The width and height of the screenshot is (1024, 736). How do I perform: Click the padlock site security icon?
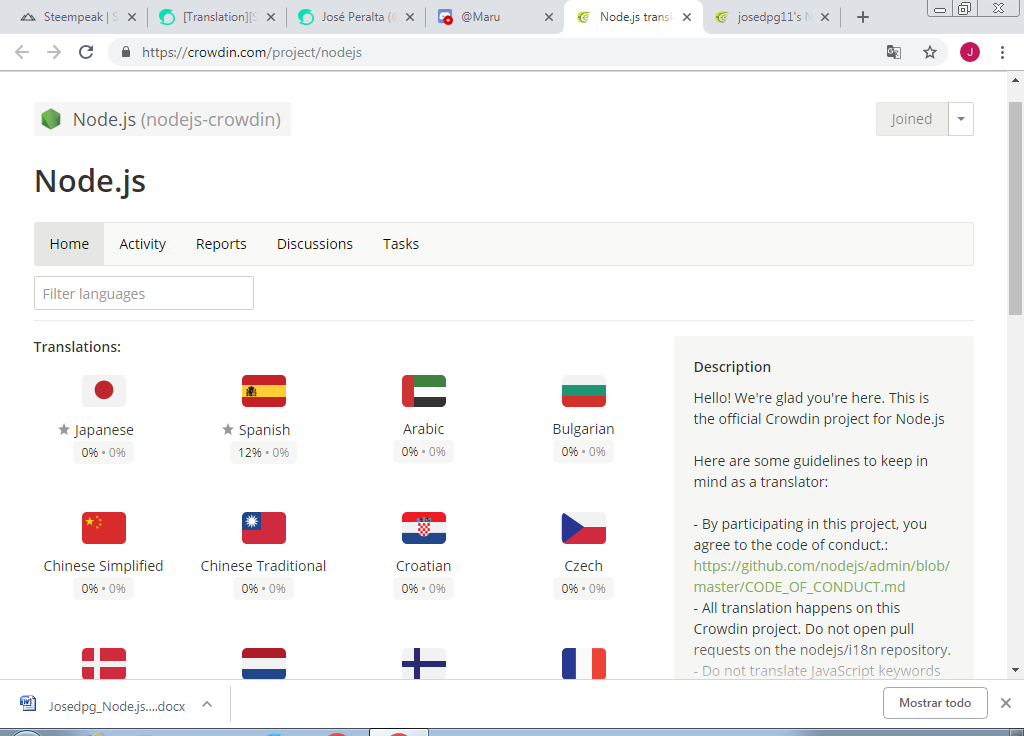click(126, 52)
